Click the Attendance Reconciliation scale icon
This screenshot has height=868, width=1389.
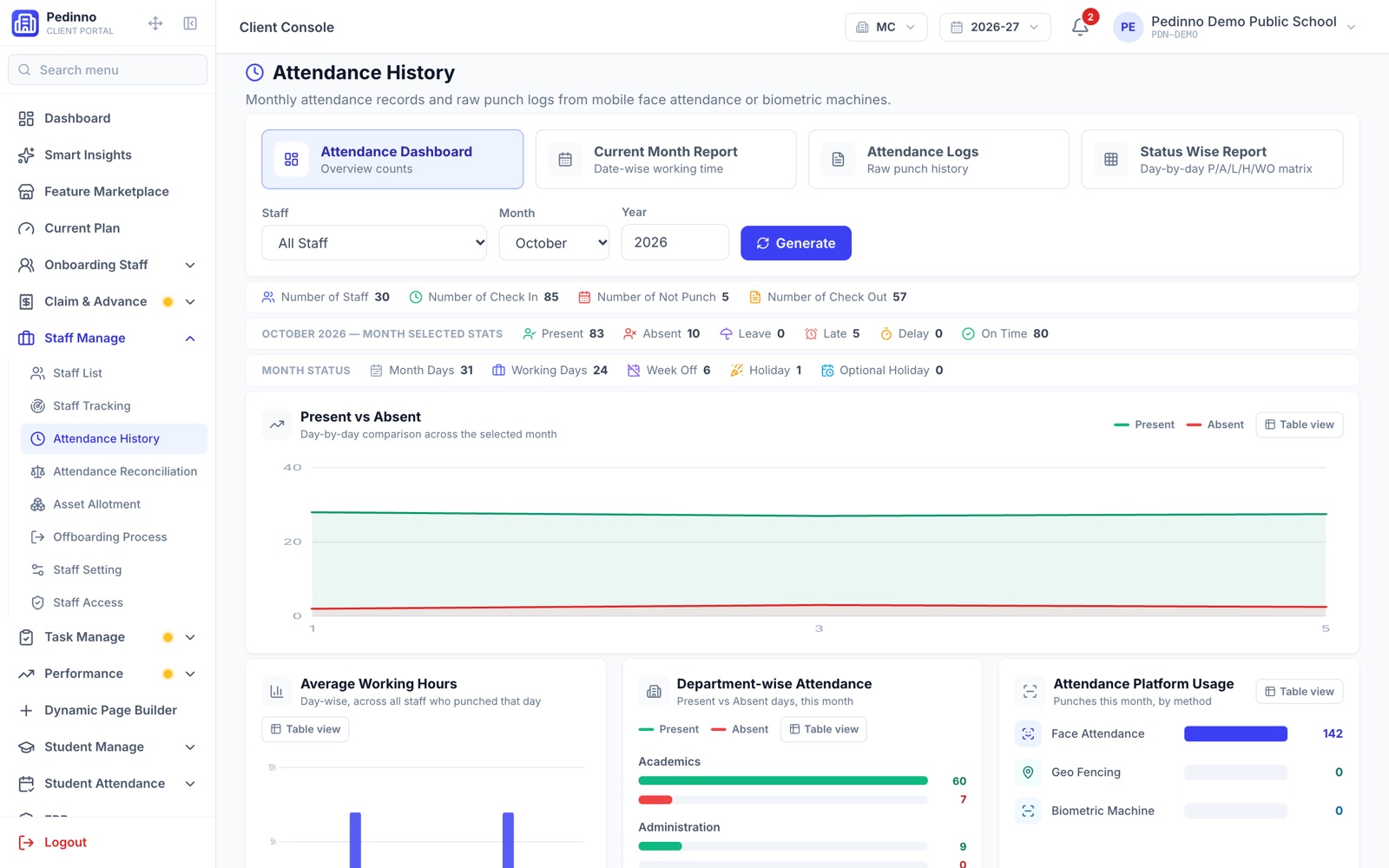(37, 471)
